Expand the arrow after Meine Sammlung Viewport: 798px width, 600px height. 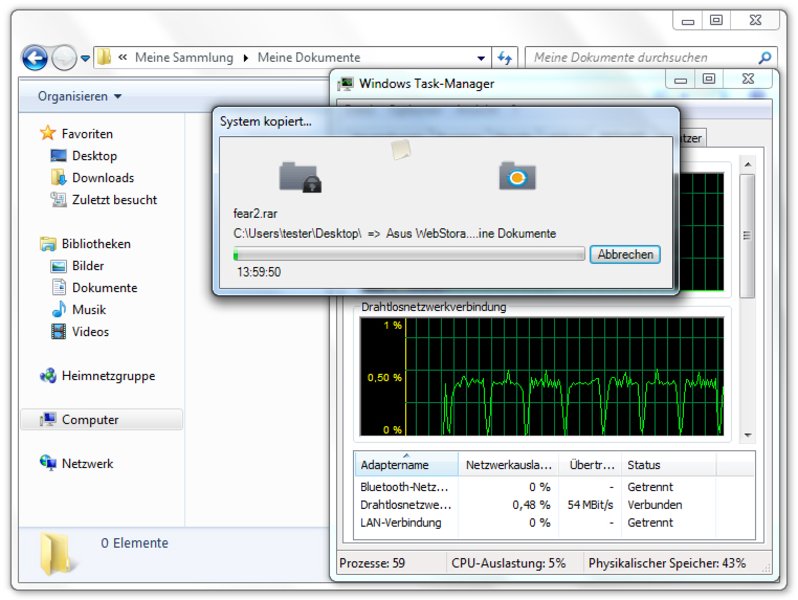246,58
